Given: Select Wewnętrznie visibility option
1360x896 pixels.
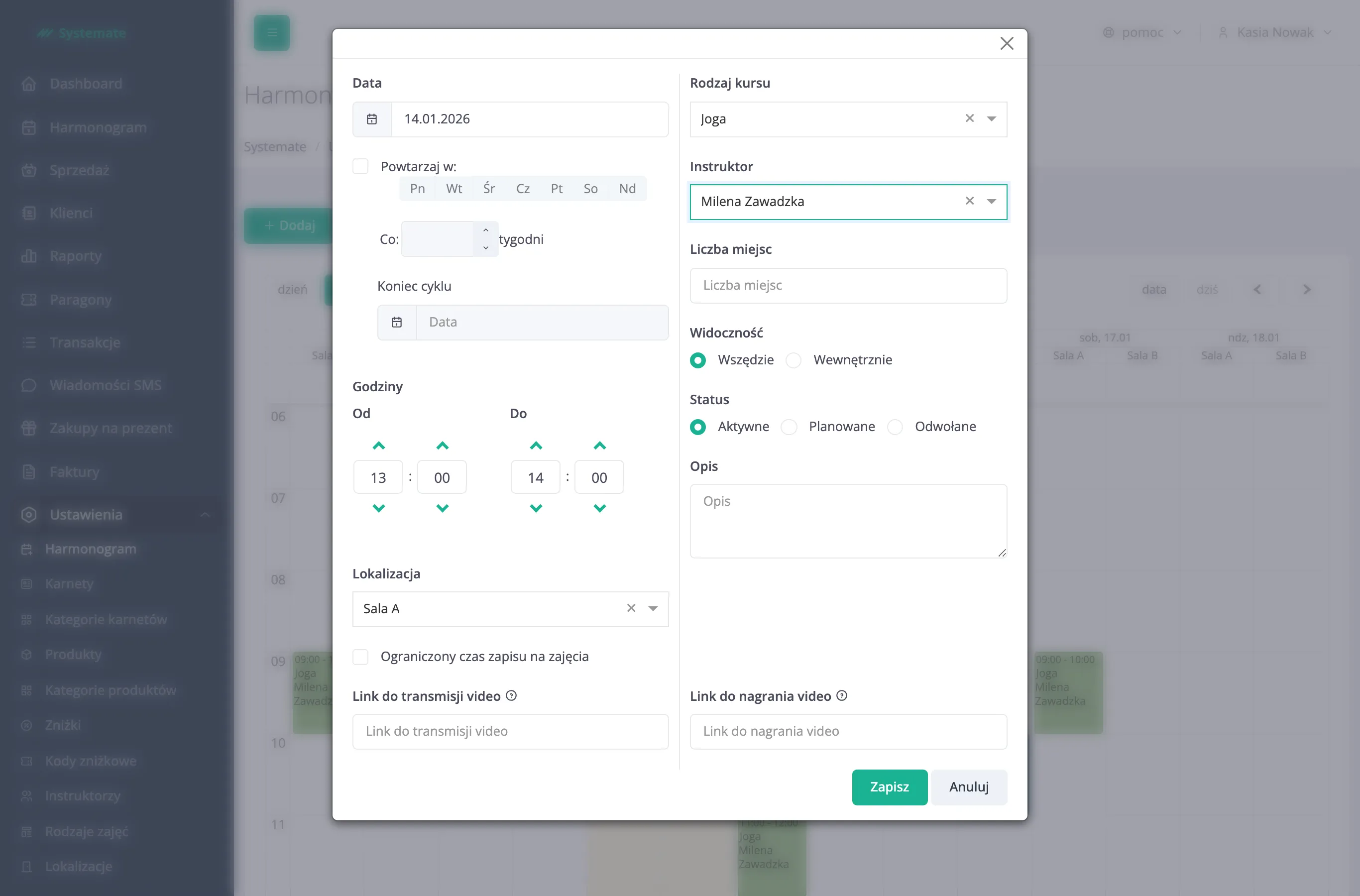Looking at the screenshot, I should click(x=793, y=360).
